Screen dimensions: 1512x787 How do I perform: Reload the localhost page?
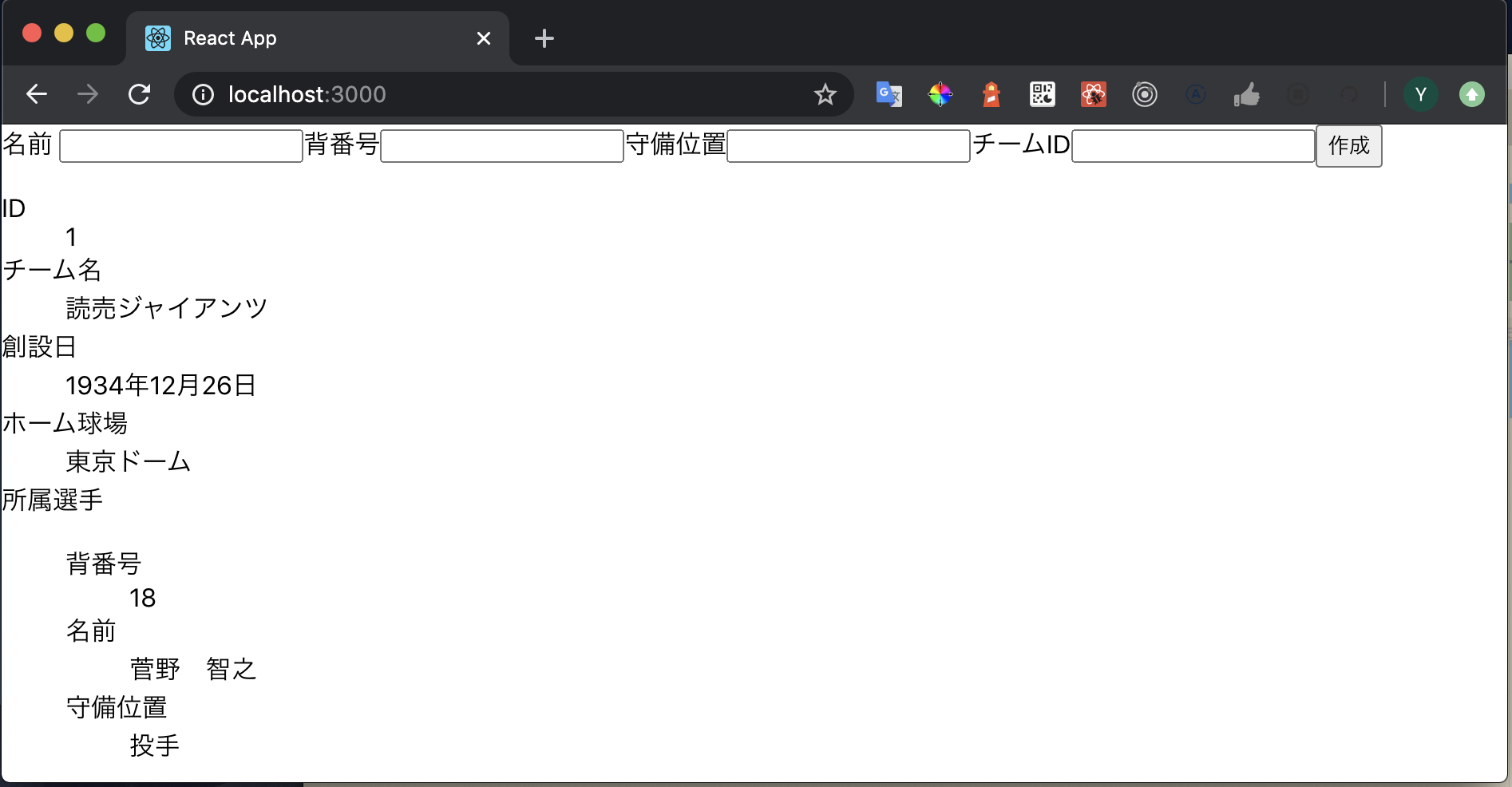(x=140, y=94)
